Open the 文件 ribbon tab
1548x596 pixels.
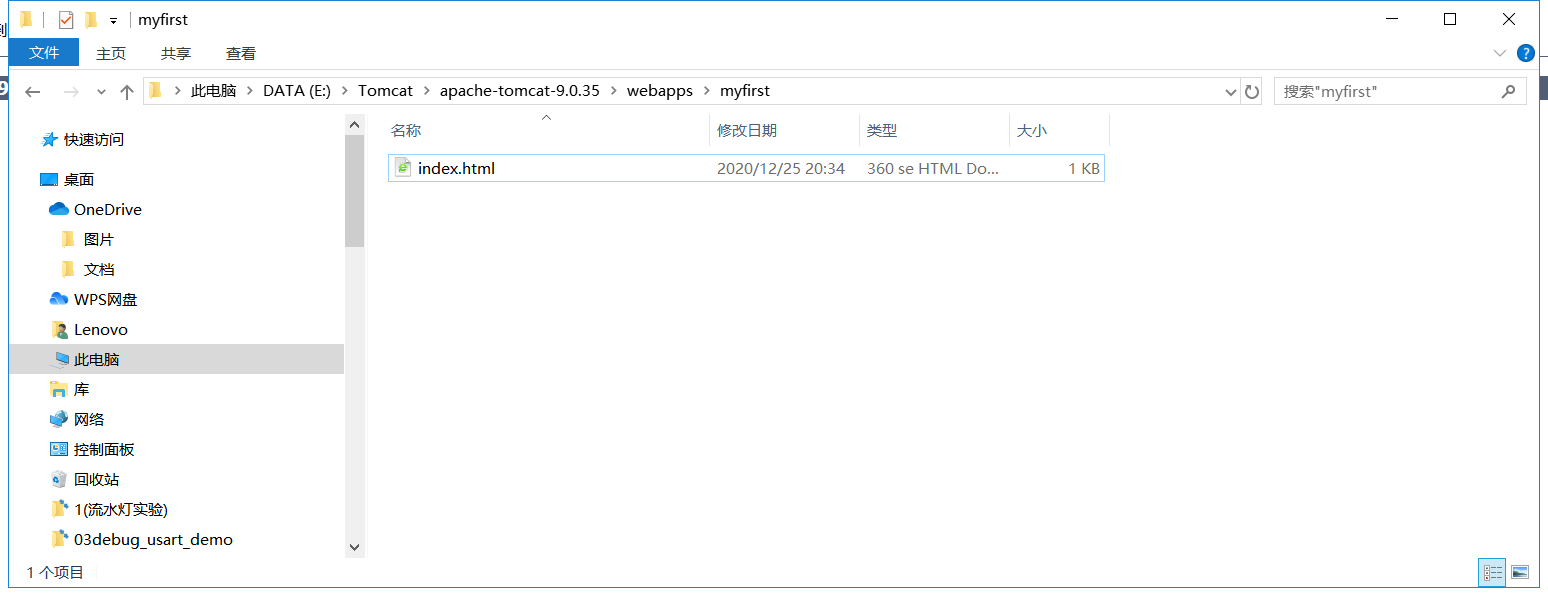click(44, 53)
